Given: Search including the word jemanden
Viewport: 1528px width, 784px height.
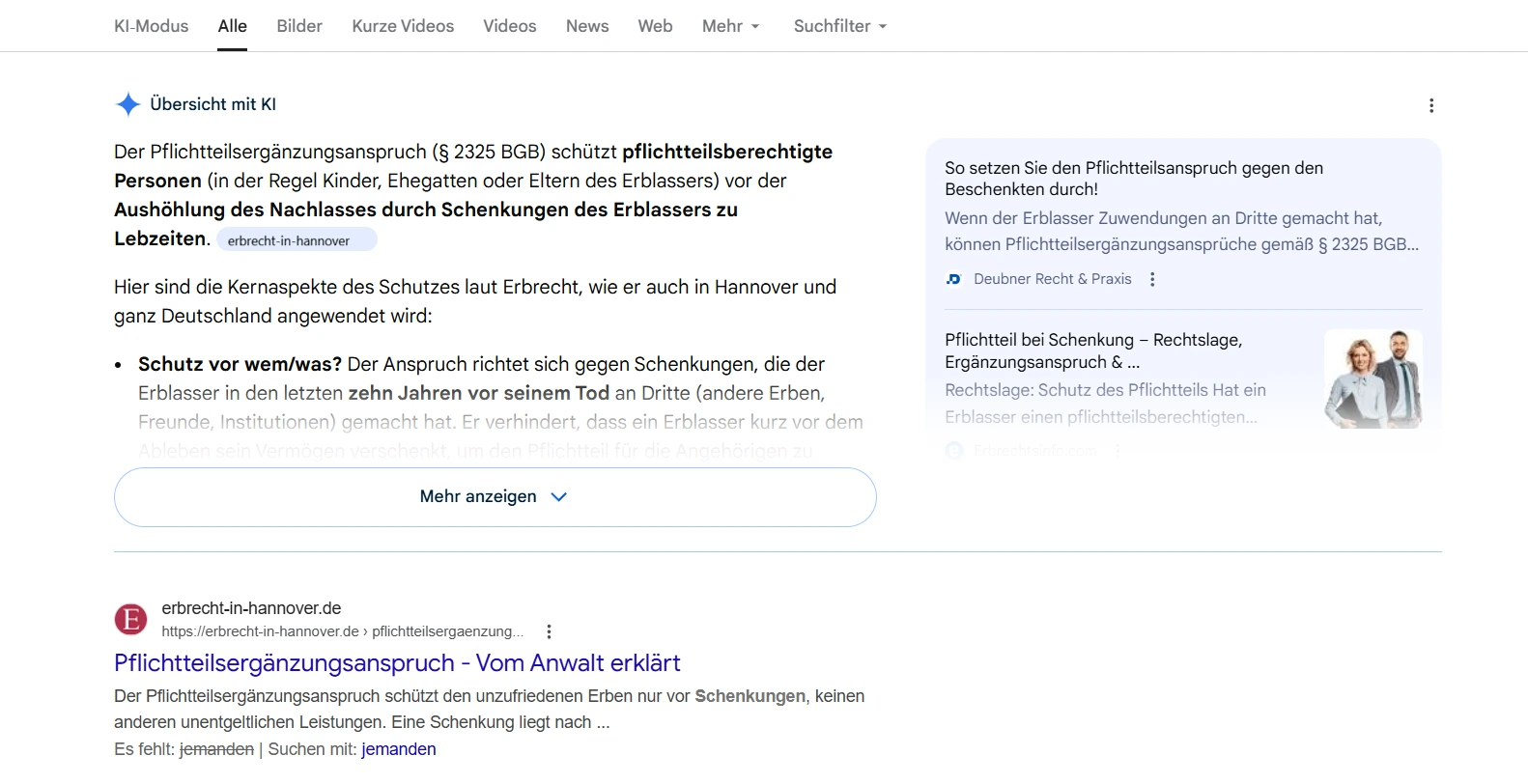Looking at the screenshot, I should point(398,749).
